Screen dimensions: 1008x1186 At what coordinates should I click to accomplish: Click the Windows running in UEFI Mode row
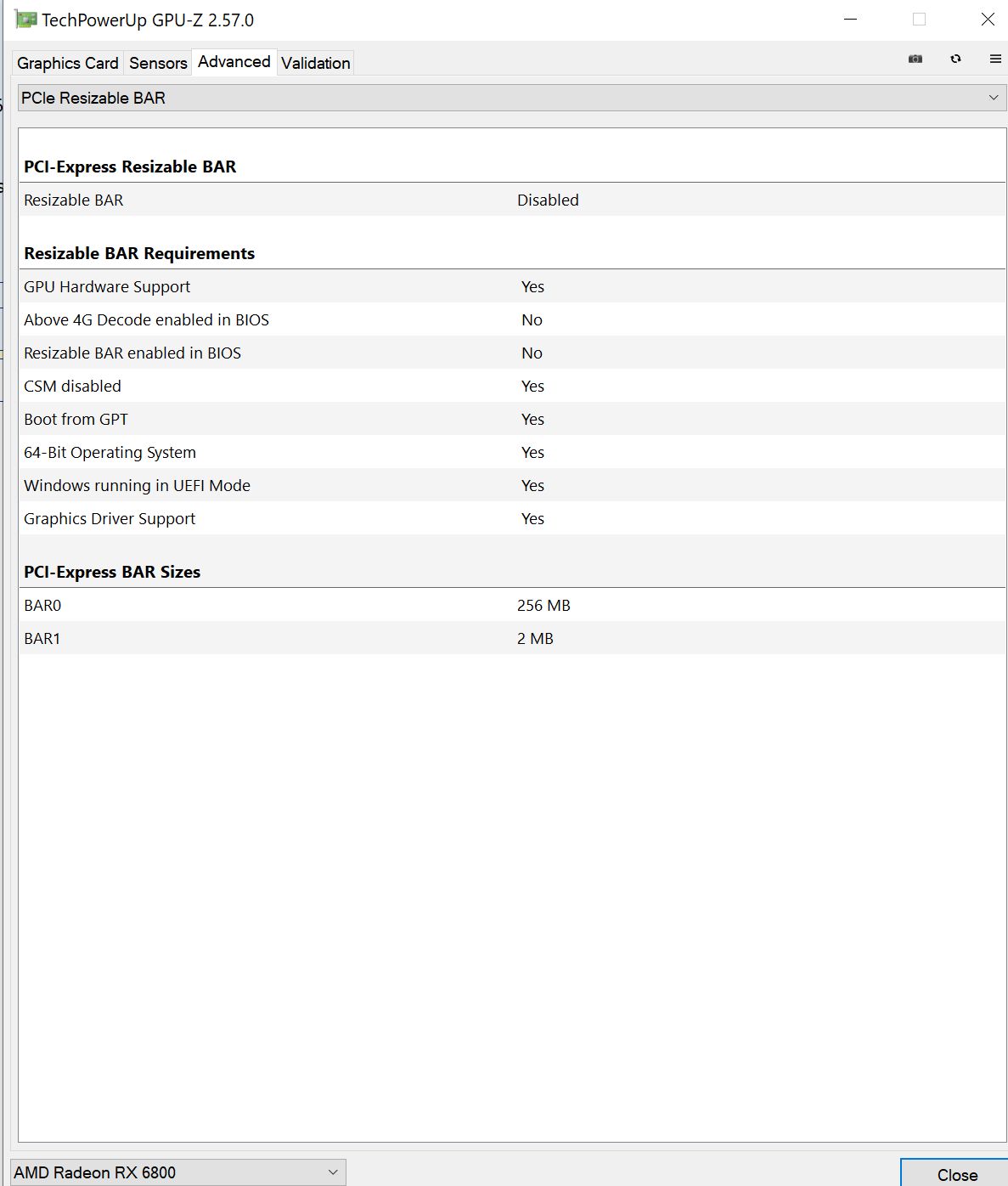click(512, 485)
